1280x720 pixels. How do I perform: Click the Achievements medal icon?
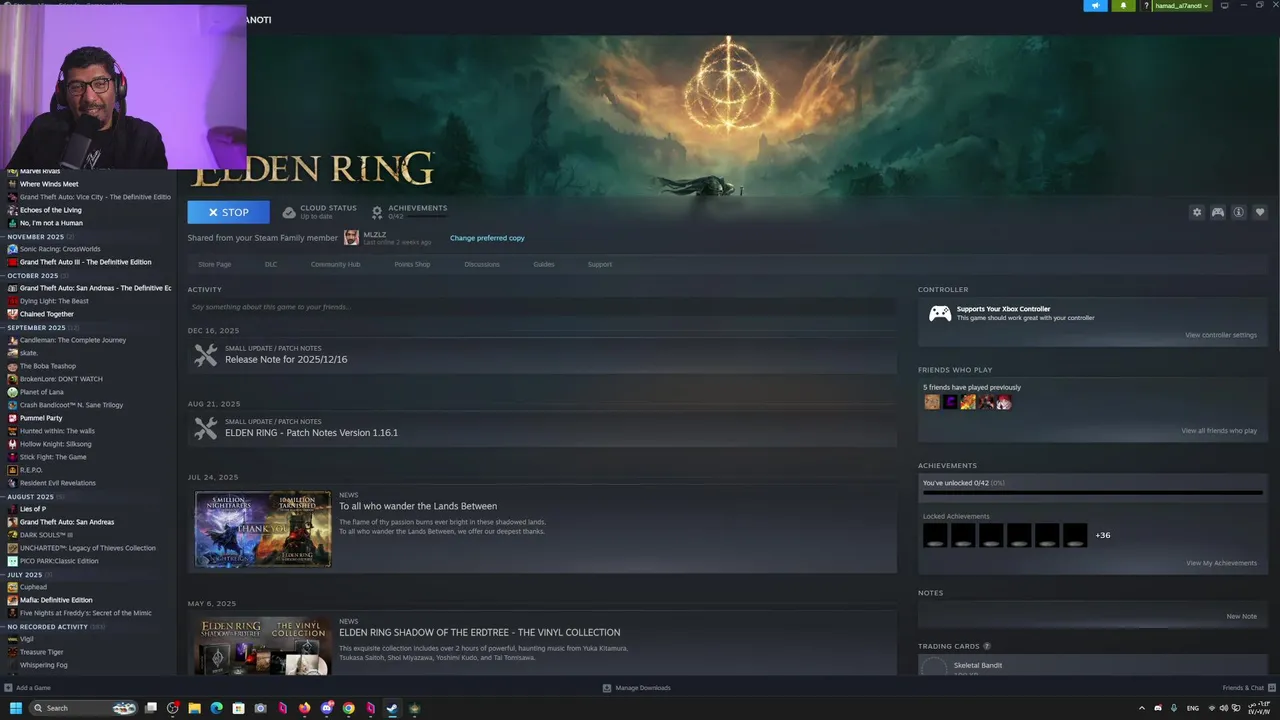[377, 212]
